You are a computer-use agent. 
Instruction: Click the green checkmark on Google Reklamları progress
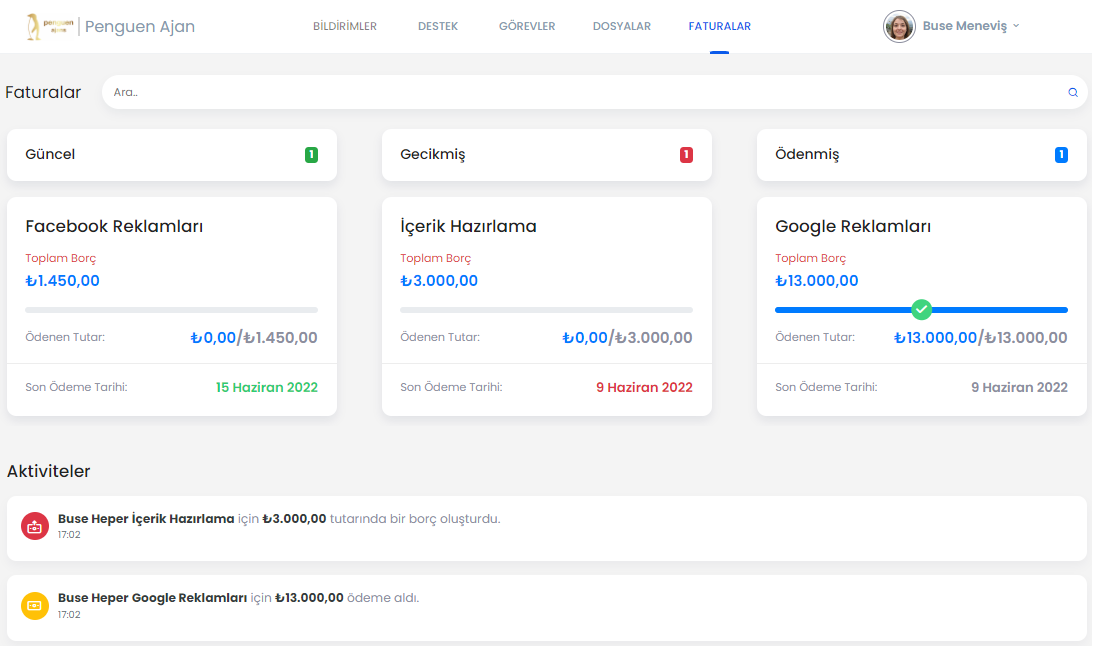click(x=921, y=310)
